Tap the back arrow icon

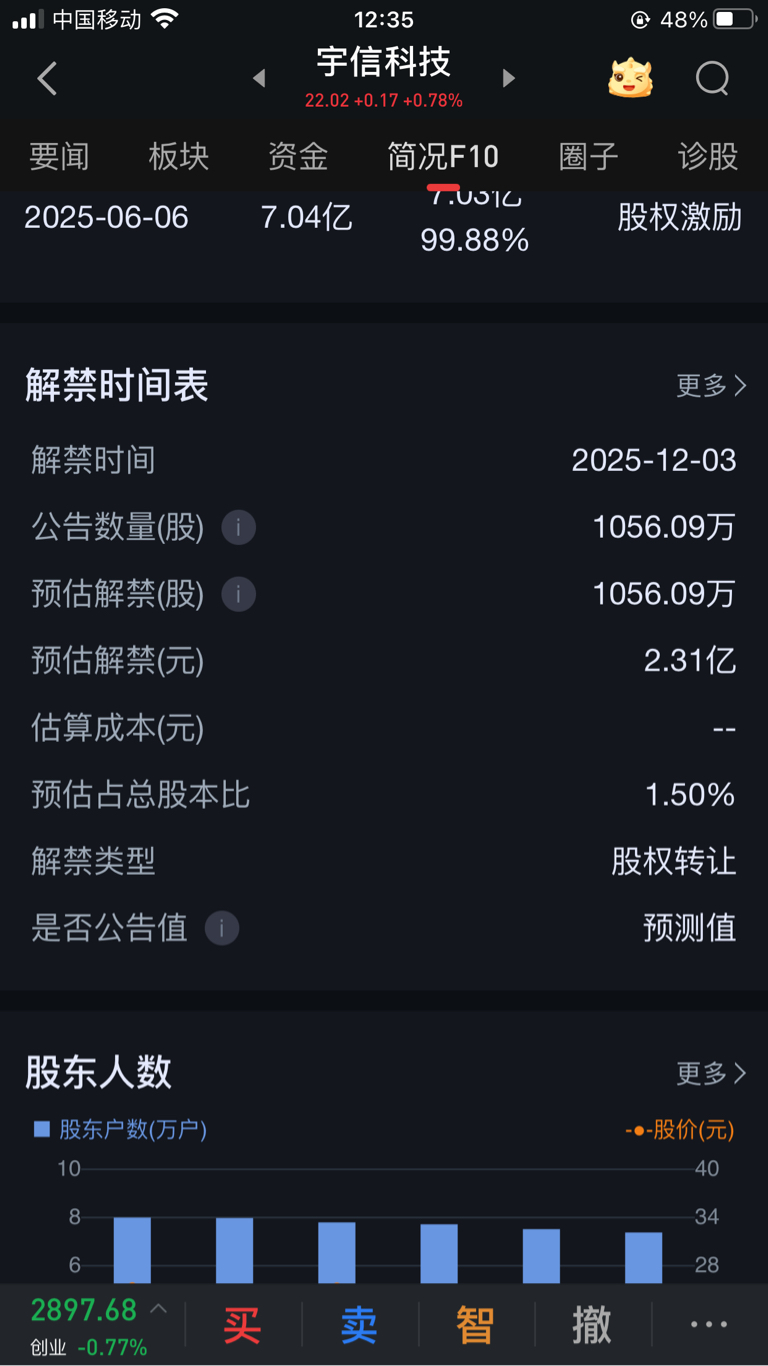tap(47, 78)
